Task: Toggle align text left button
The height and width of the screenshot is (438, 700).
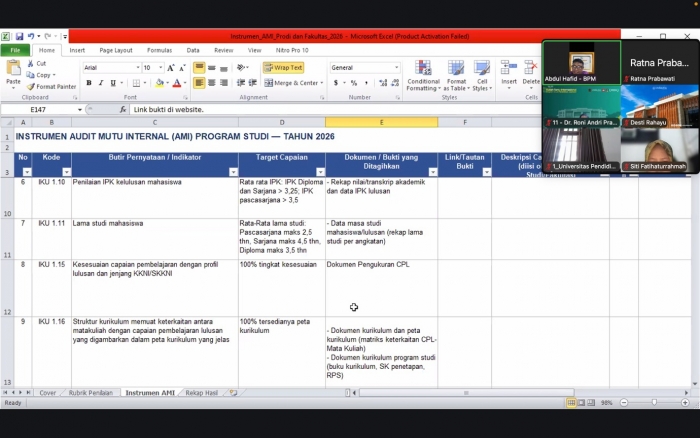Action: click(x=199, y=83)
